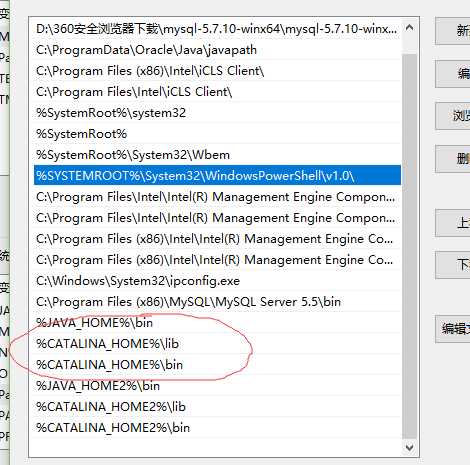Screen dimensions: 470x465
Task: Select the MySQL Server 5.5\bin entry
Action: tap(217, 302)
